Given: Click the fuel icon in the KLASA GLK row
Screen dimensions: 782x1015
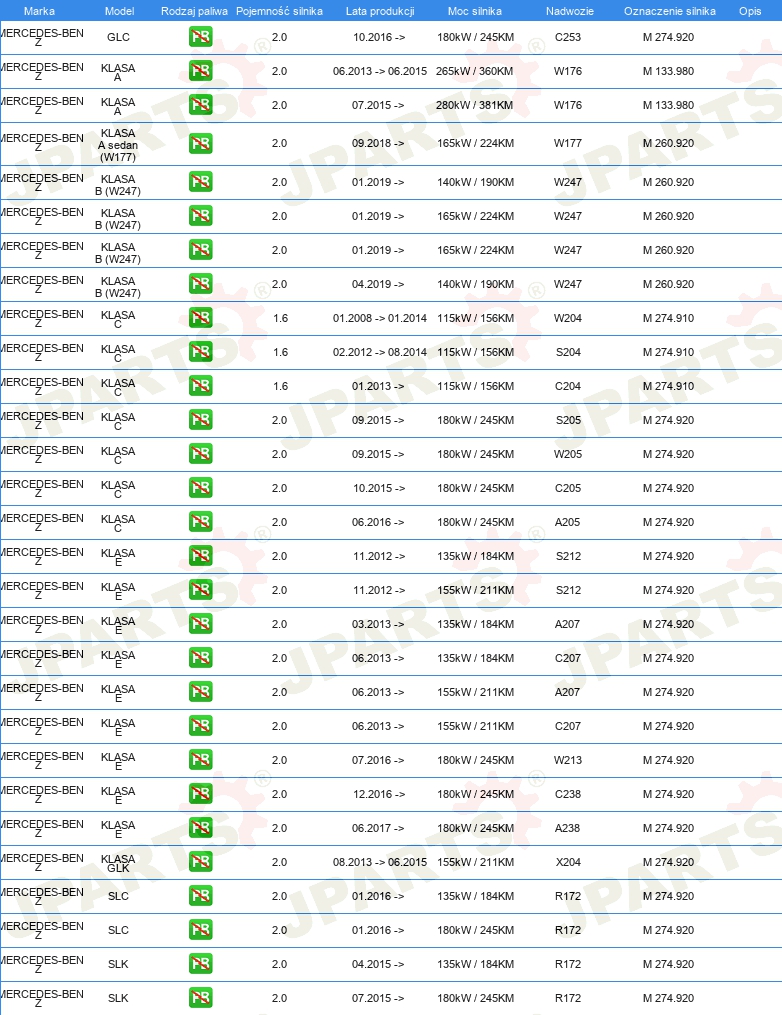Looking at the screenshot, I should (201, 862).
